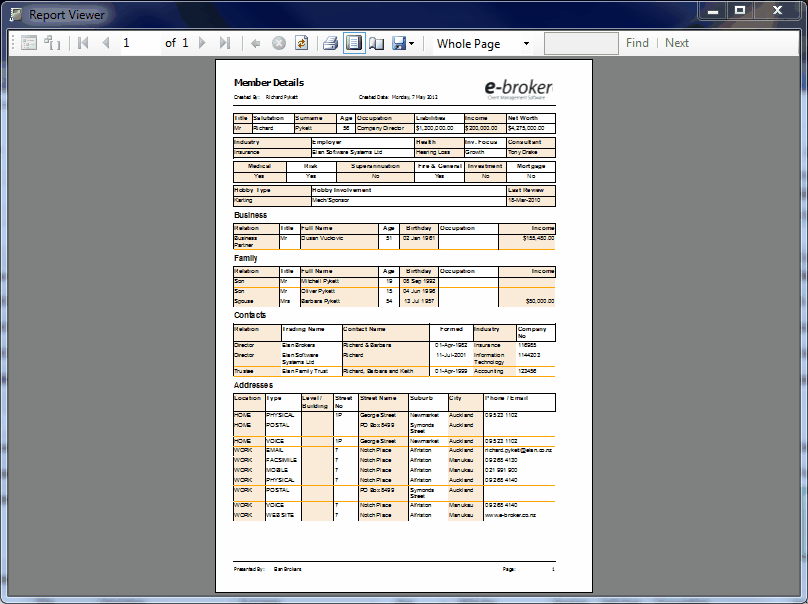Click the 021 991 900 mobile number

pyautogui.click(x=501, y=470)
